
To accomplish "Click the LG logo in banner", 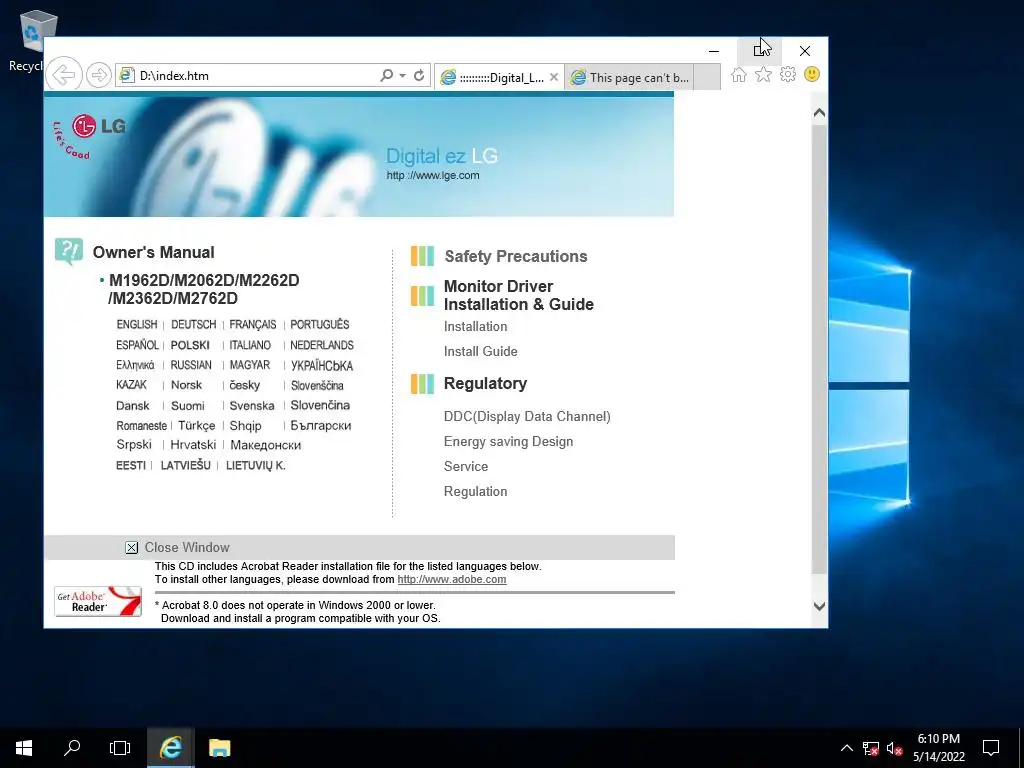I will pyautogui.click(x=89, y=135).
